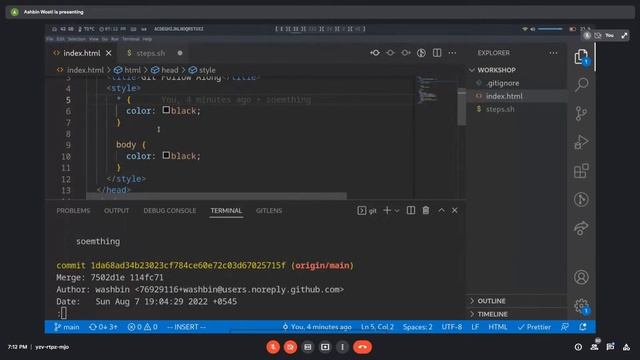Switch to the PROBLEMS panel tab
The width and height of the screenshot is (640, 360).
[73, 211]
